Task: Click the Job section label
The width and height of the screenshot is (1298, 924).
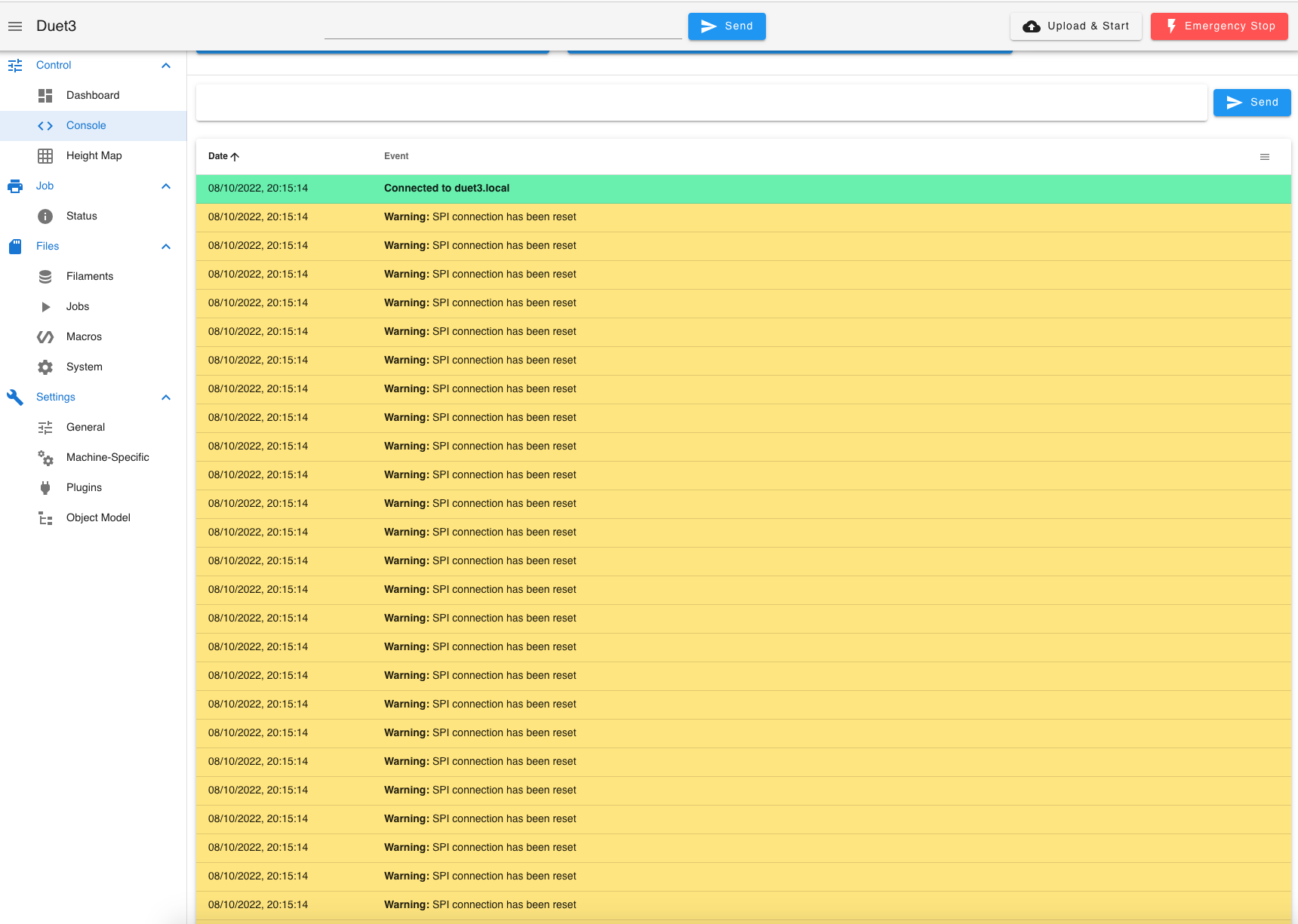Action: pos(45,186)
